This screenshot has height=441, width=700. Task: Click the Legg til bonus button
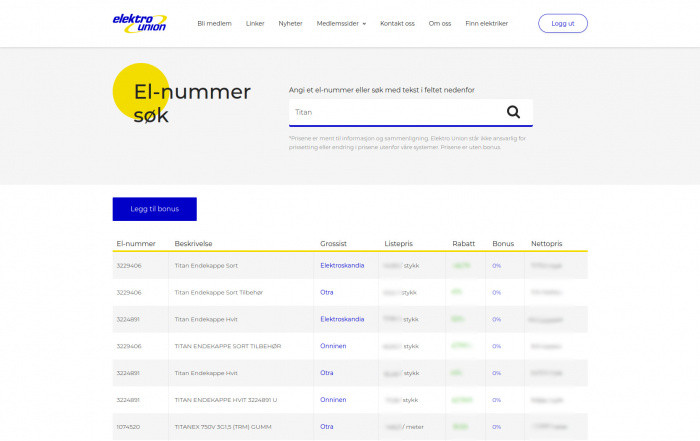tap(154, 209)
